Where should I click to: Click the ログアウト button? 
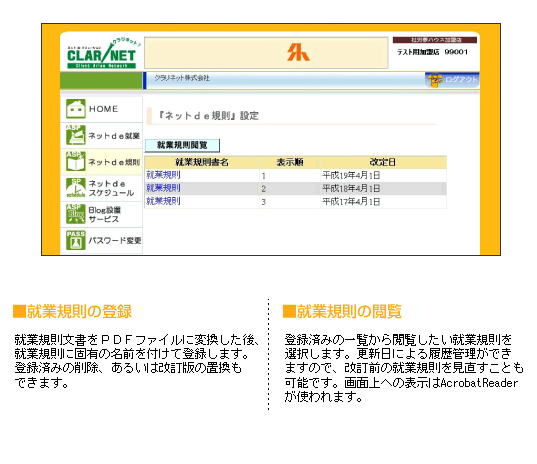pos(452,80)
